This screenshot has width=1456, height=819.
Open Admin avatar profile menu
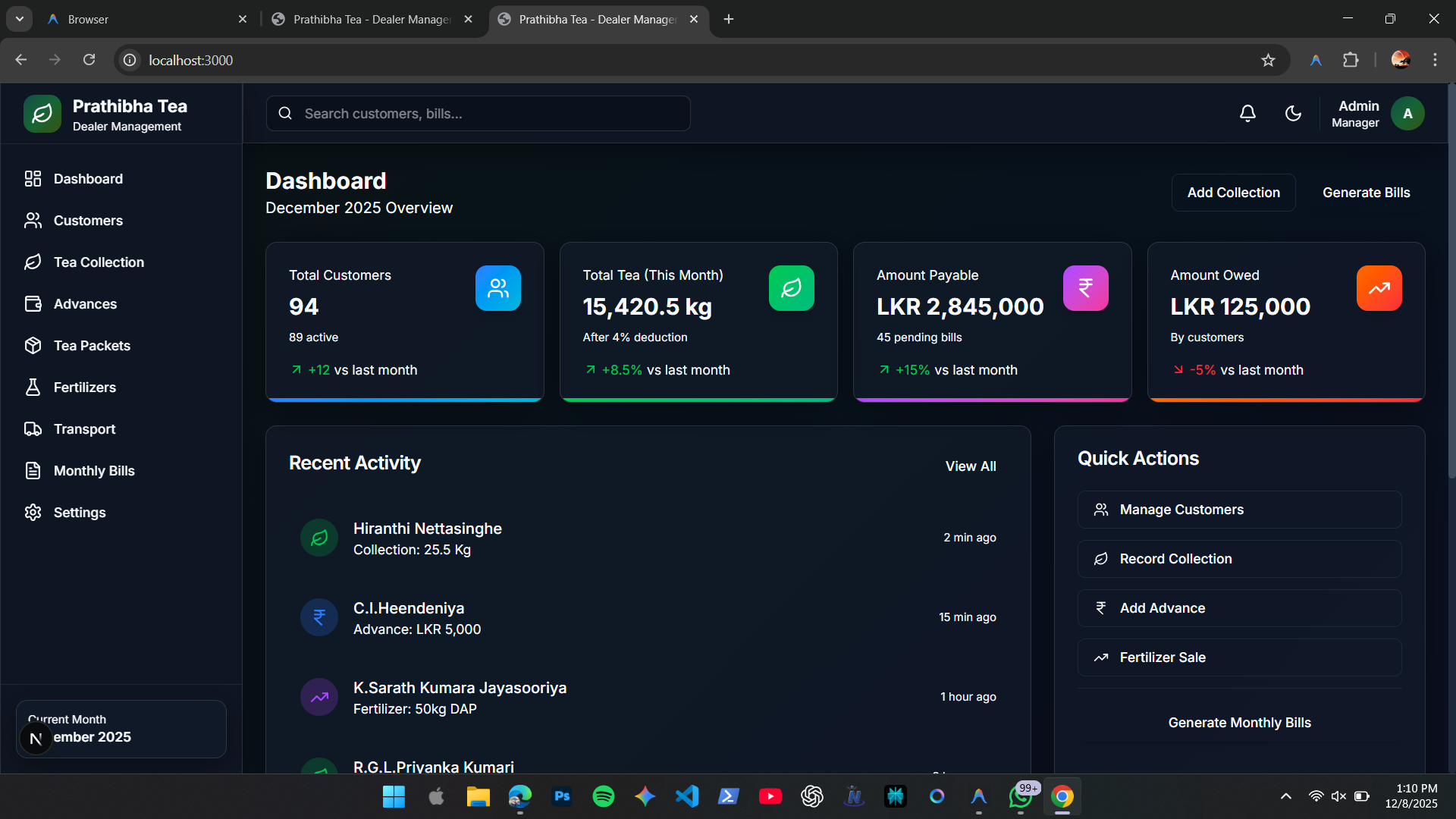pos(1407,114)
